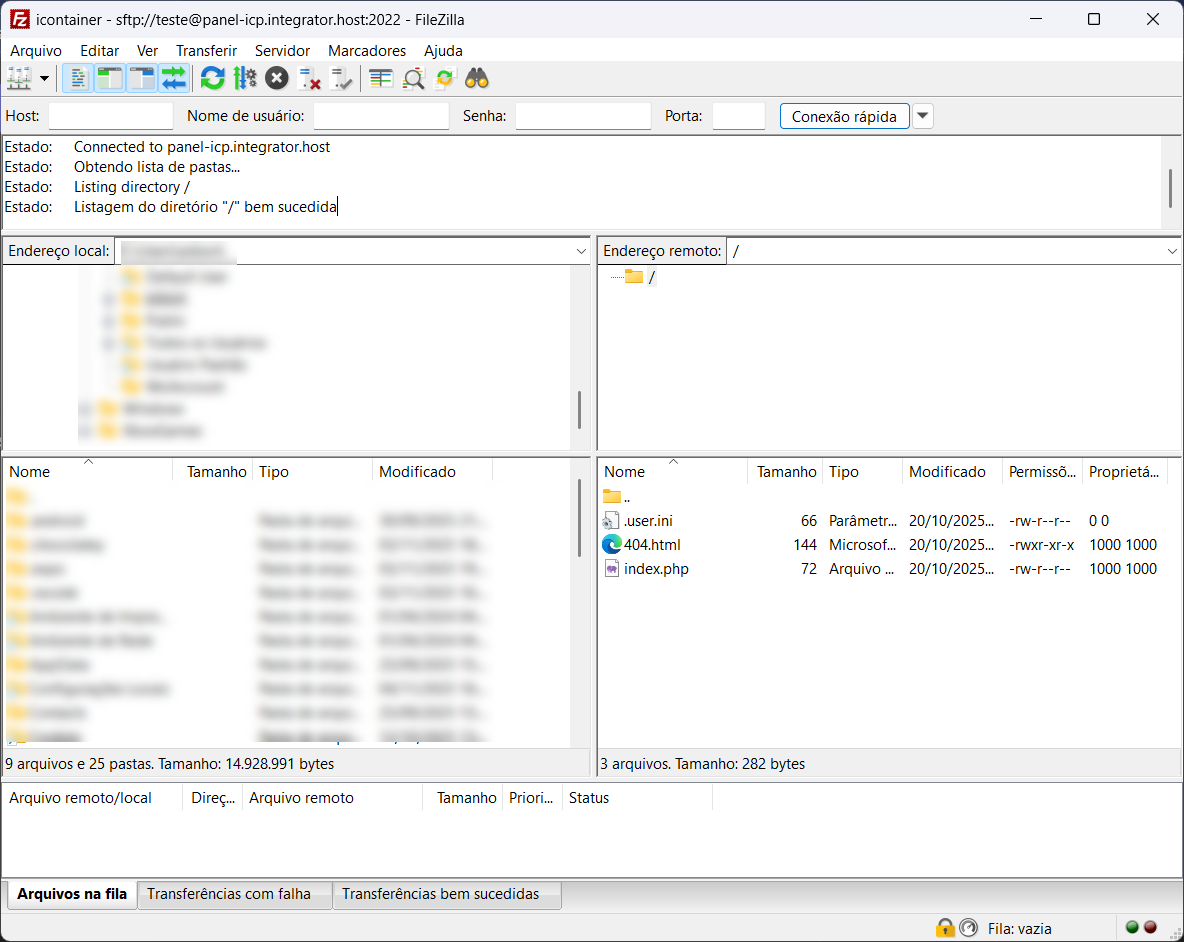Refresh the file and folder lists
This screenshot has height=942, width=1184.
coord(212,78)
